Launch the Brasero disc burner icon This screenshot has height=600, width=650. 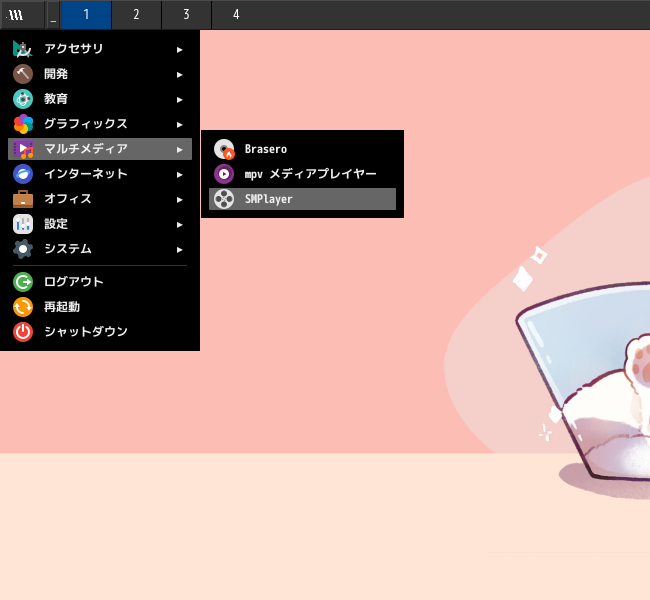coord(224,149)
